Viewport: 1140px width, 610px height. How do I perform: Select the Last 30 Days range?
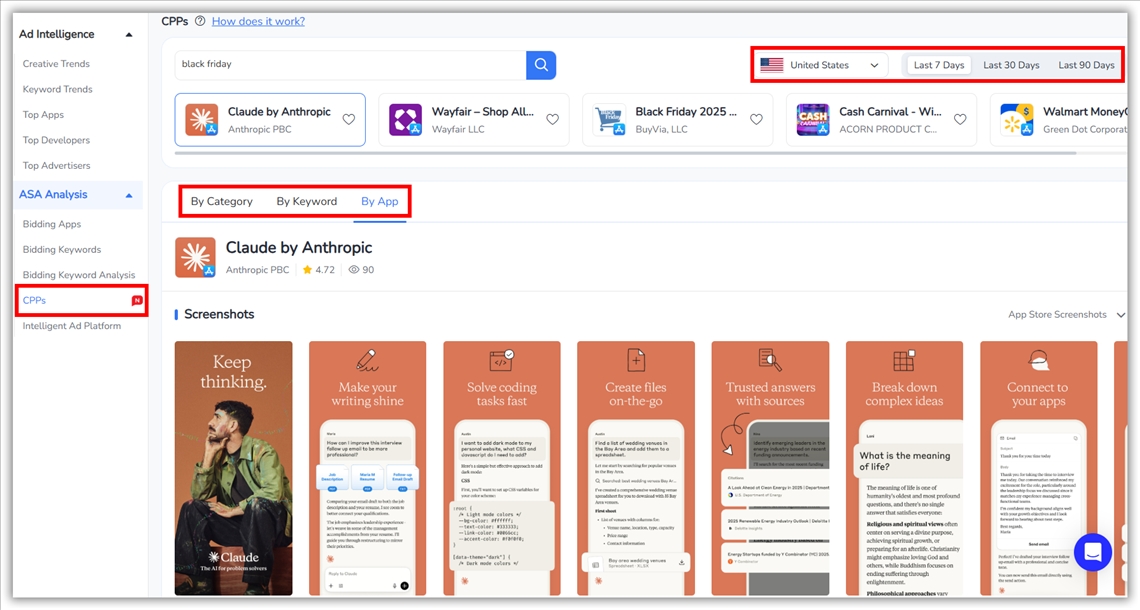coord(1011,65)
